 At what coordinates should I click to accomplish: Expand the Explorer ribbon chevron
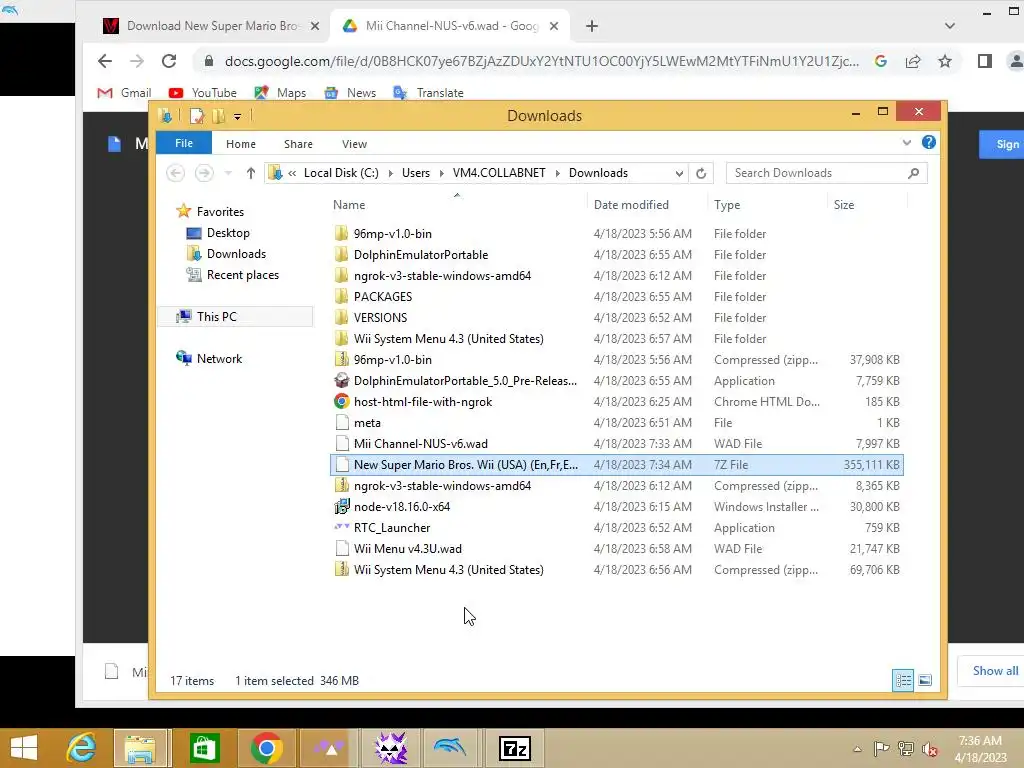pyautogui.click(x=906, y=142)
